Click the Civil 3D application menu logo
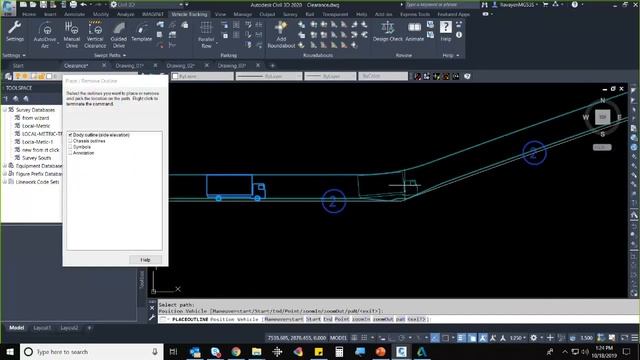640x360 pixels. click(8, 7)
